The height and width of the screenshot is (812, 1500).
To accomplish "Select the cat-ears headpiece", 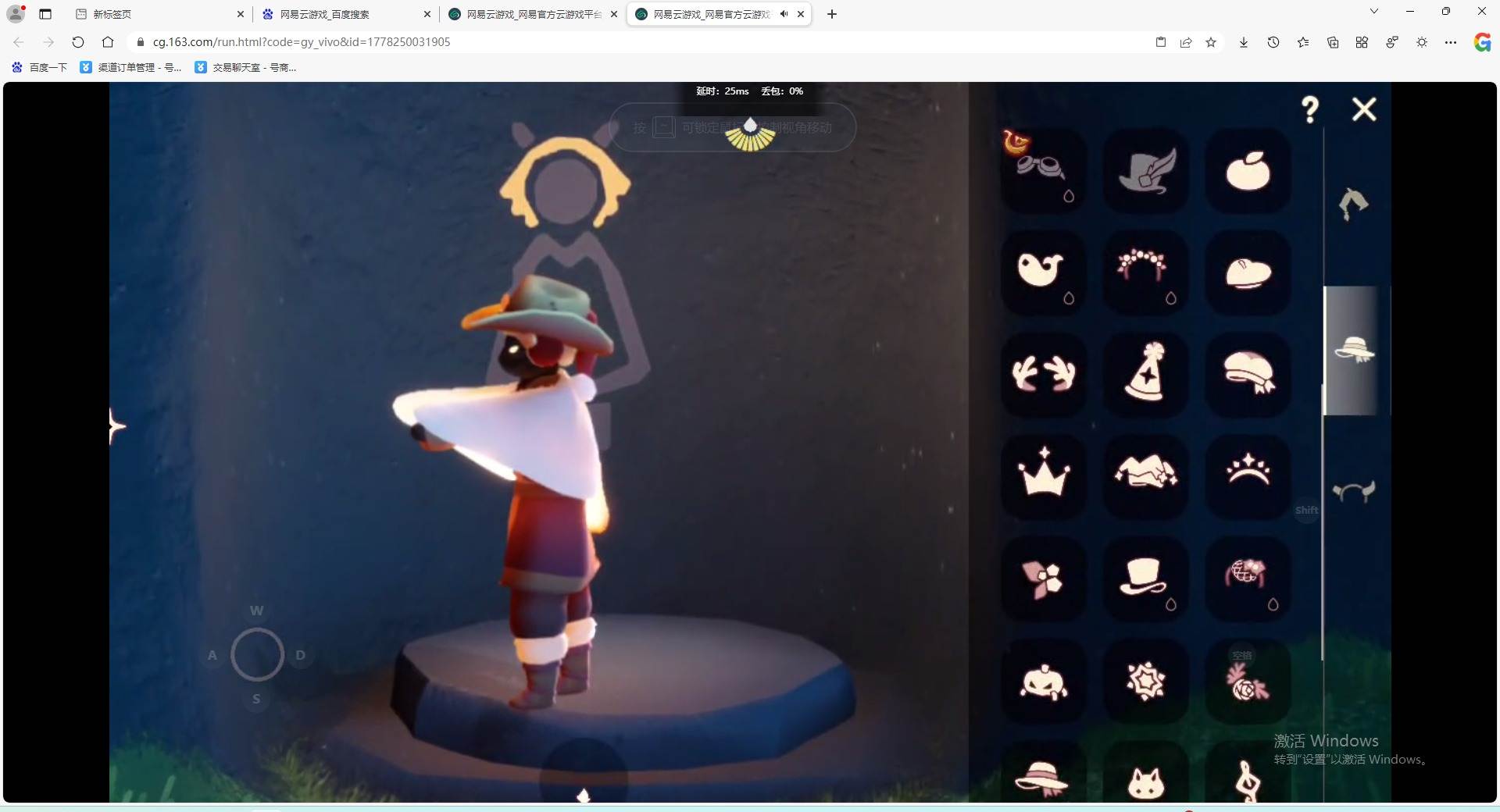I will [1145, 774].
